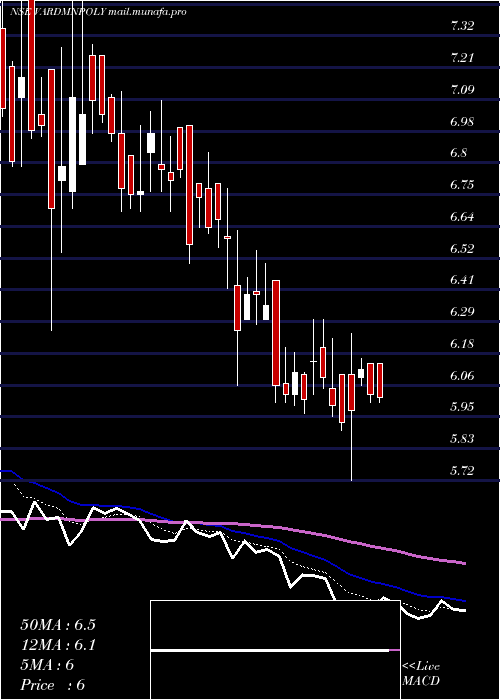The image size is (500, 700).
Task: Click the 6.8 price axis label
Action: pyautogui.click(x=459, y=153)
